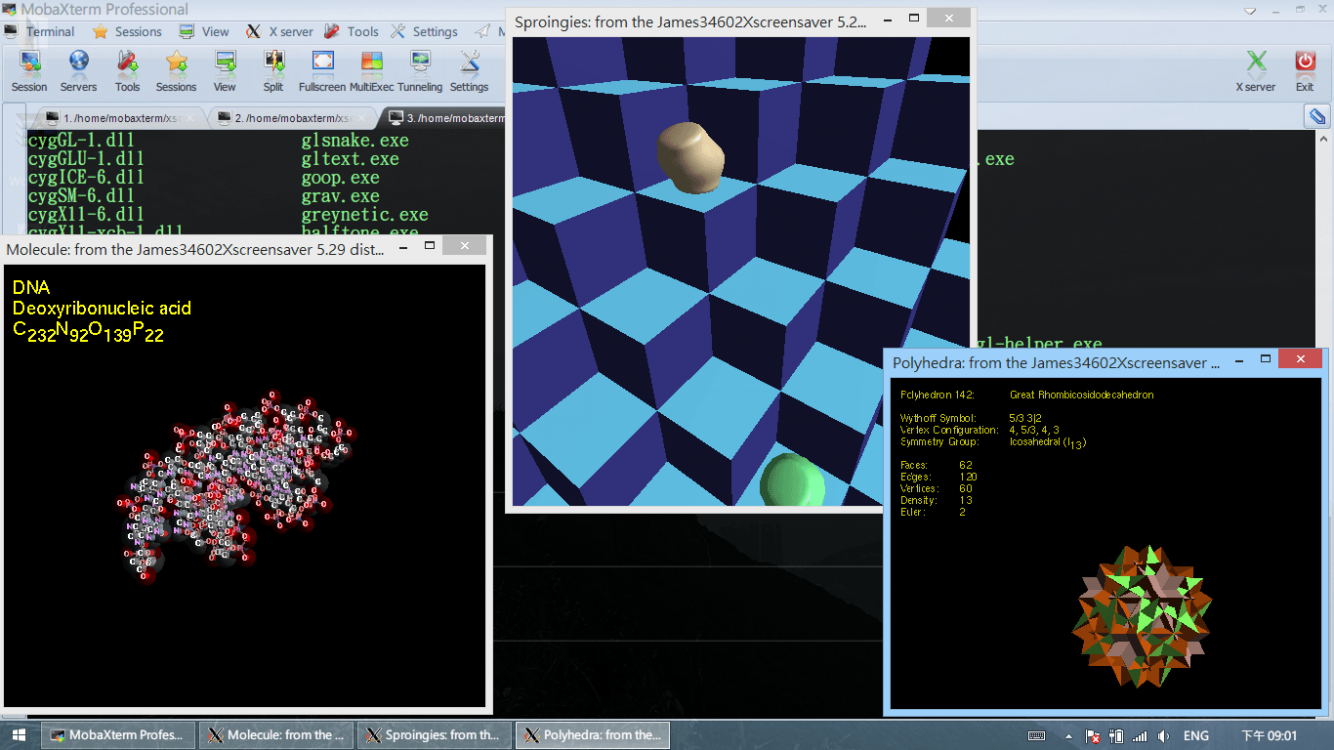Click the Session toolbar icon
The width and height of the screenshot is (1334, 750).
point(29,71)
